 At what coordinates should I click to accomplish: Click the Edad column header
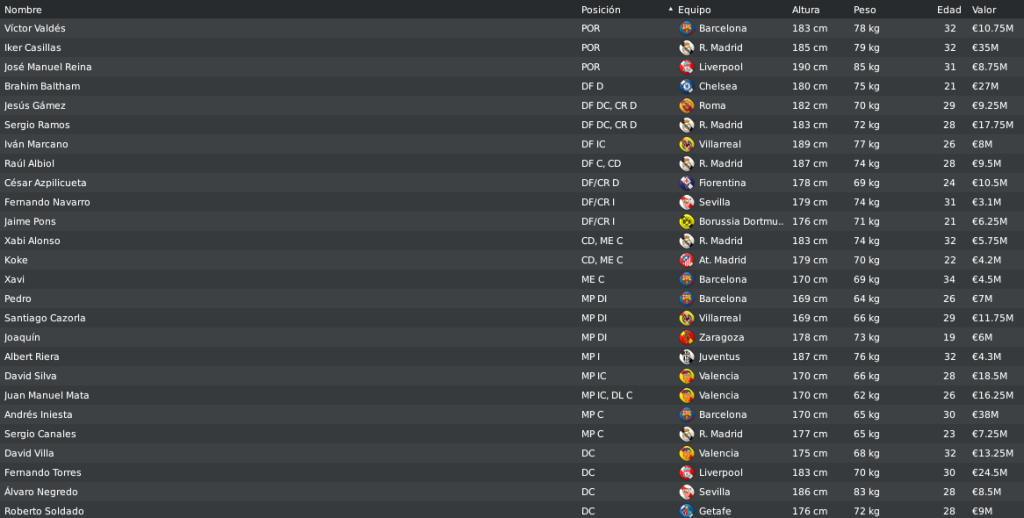point(949,10)
